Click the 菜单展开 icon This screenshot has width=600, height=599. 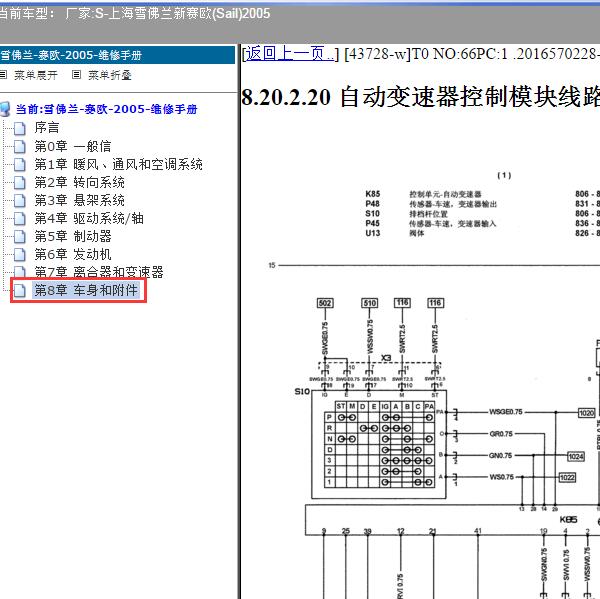(x=3, y=75)
